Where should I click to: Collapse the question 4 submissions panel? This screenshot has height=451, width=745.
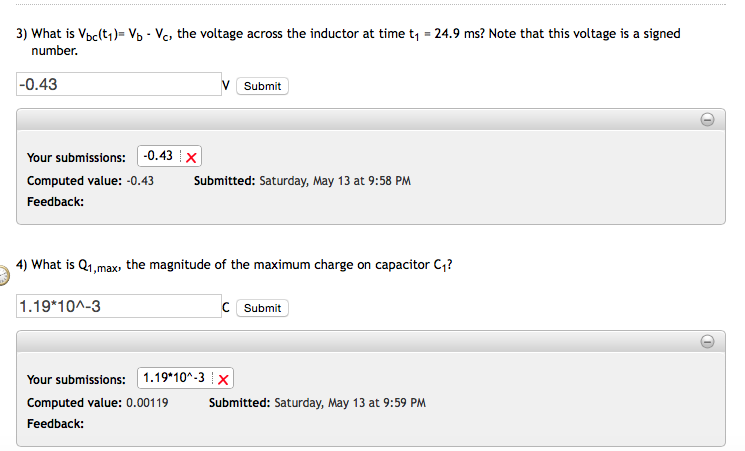(706, 342)
